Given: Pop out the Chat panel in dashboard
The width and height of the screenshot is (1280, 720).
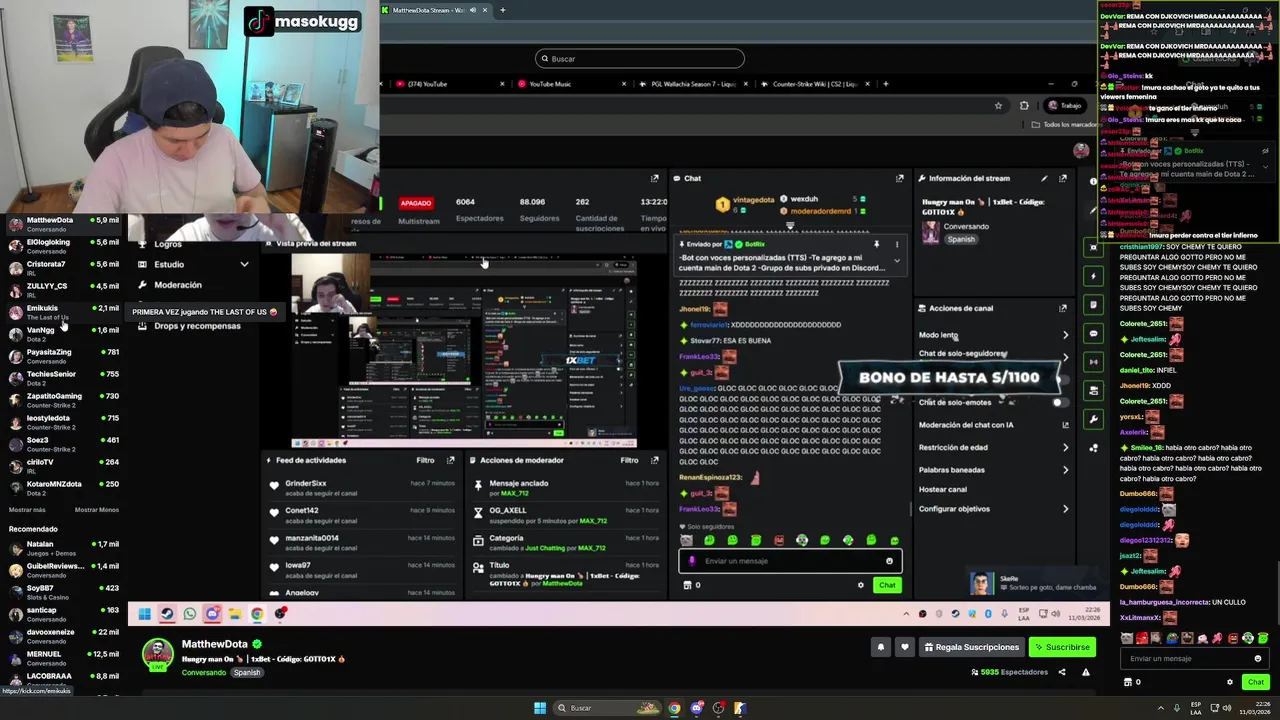Looking at the screenshot, I should click(899, 178).
